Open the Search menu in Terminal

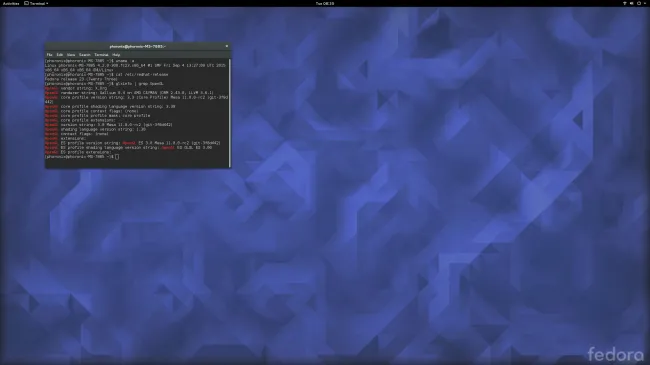[85, 55]
